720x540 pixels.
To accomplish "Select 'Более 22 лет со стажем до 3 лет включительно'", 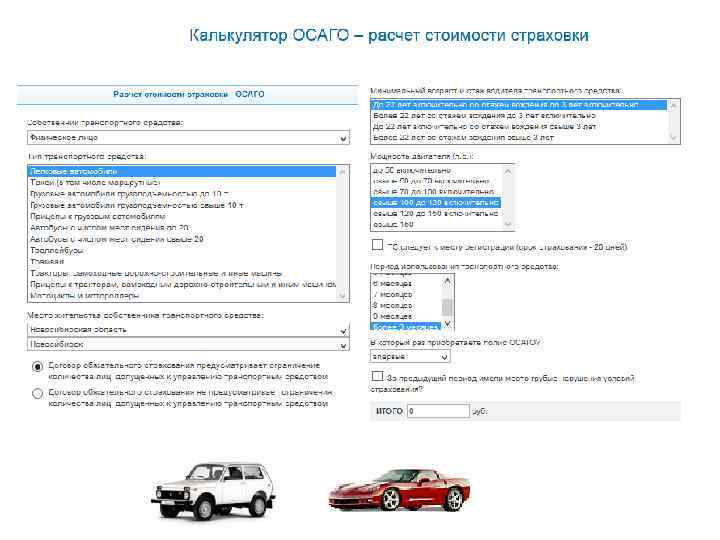I will point(519,115).
